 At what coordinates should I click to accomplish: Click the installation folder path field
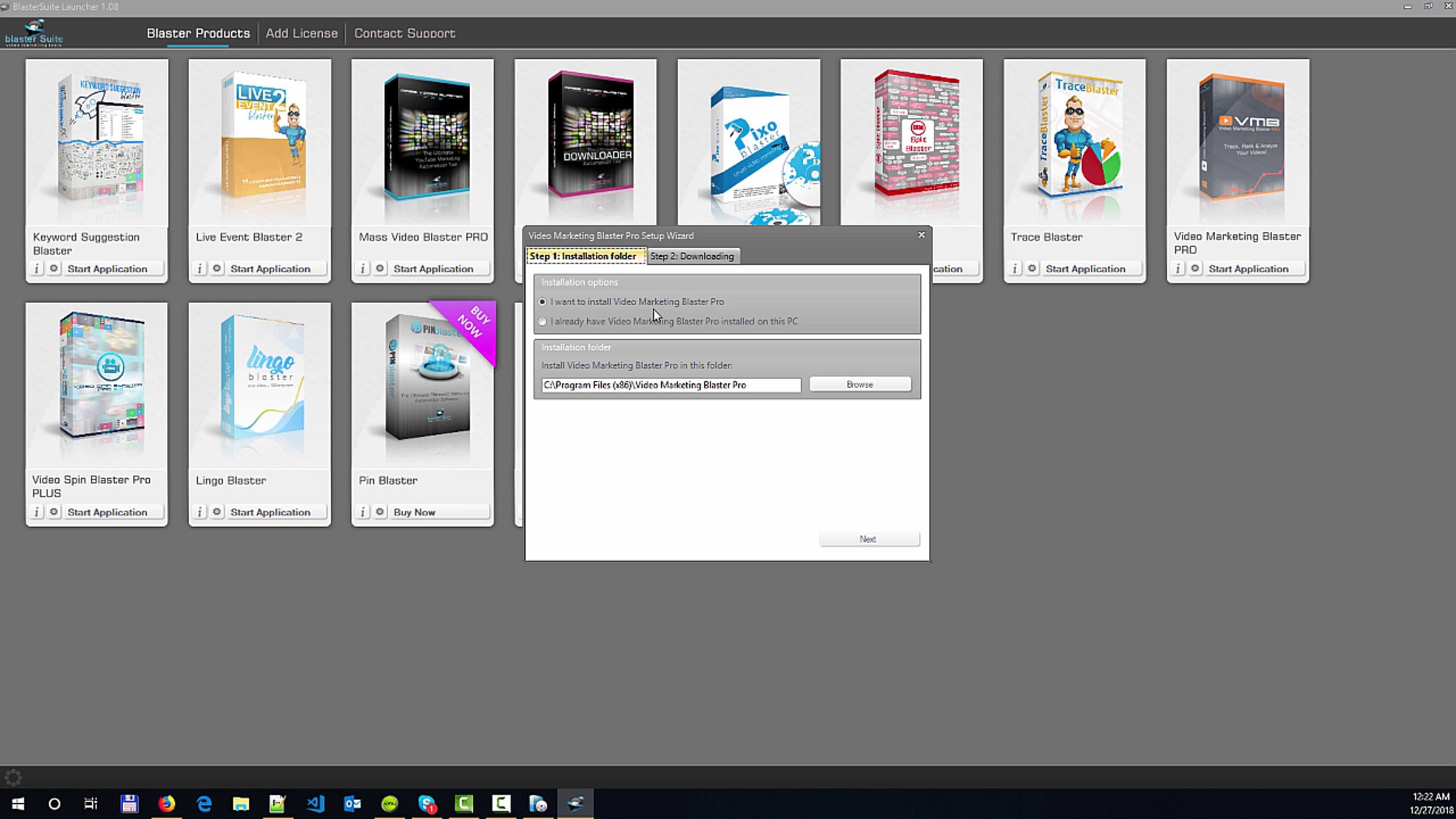coord(671,385)
